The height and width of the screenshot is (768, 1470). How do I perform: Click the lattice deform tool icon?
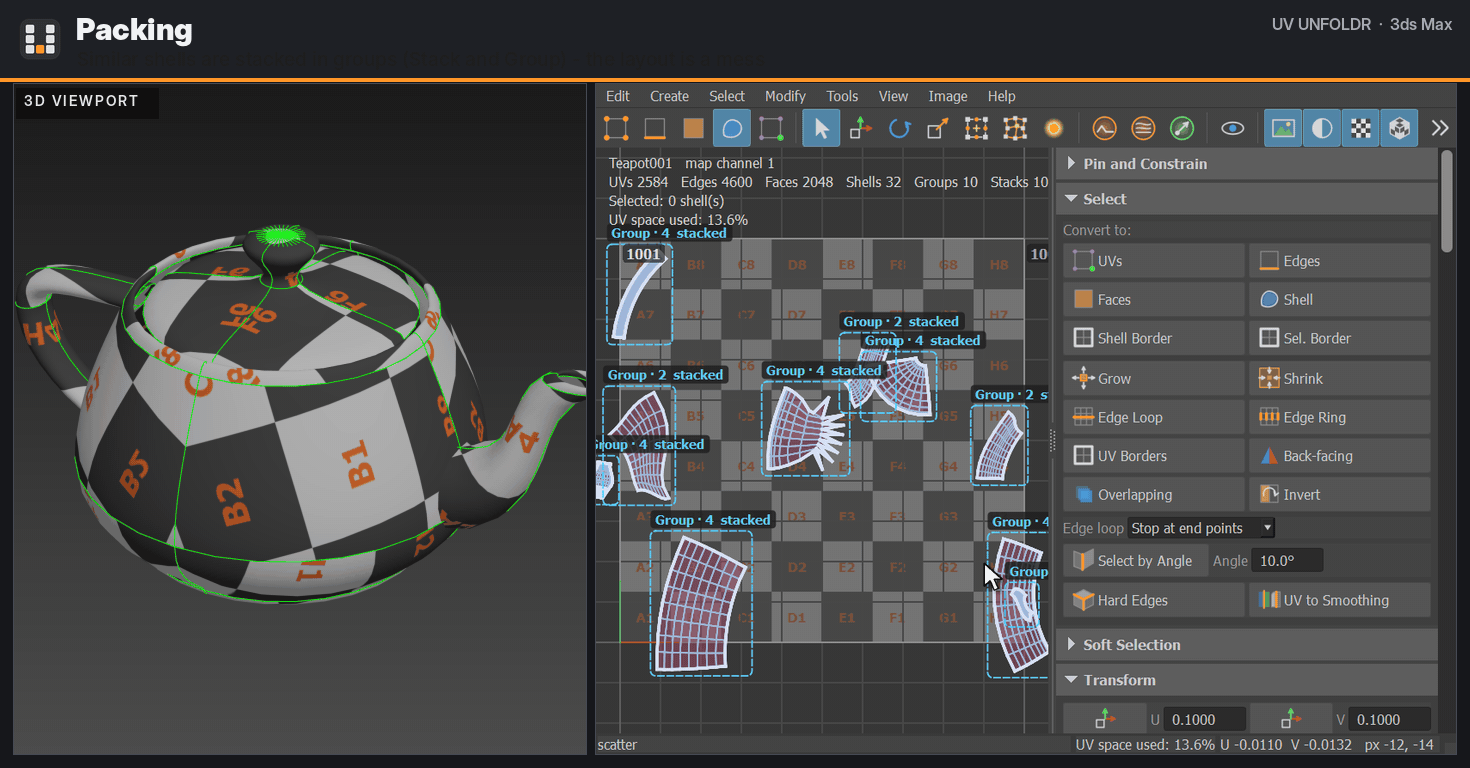(x=1015, y=128)
